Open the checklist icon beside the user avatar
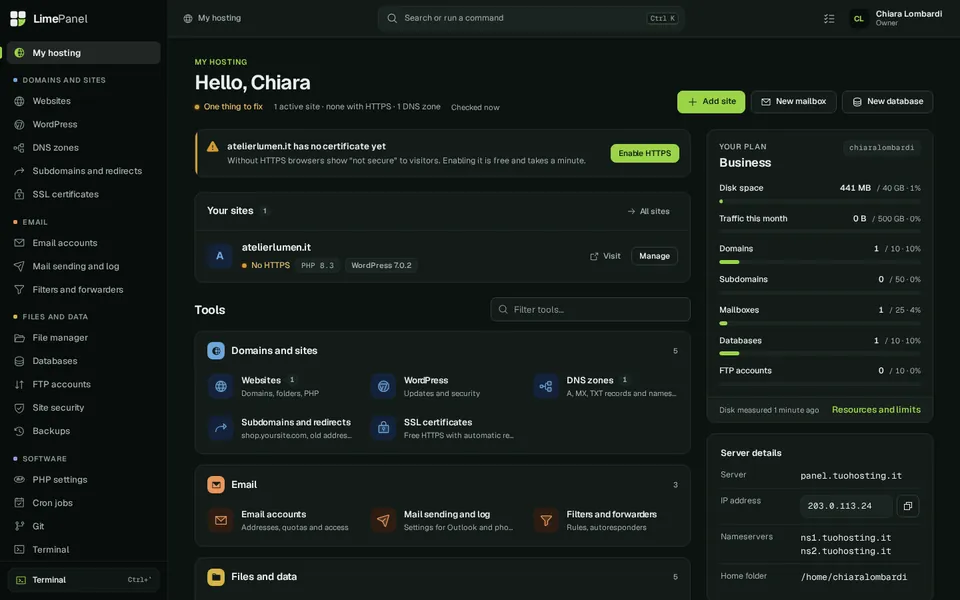The width and height of the screenshot is (960, 600). (x=829, y=19)
